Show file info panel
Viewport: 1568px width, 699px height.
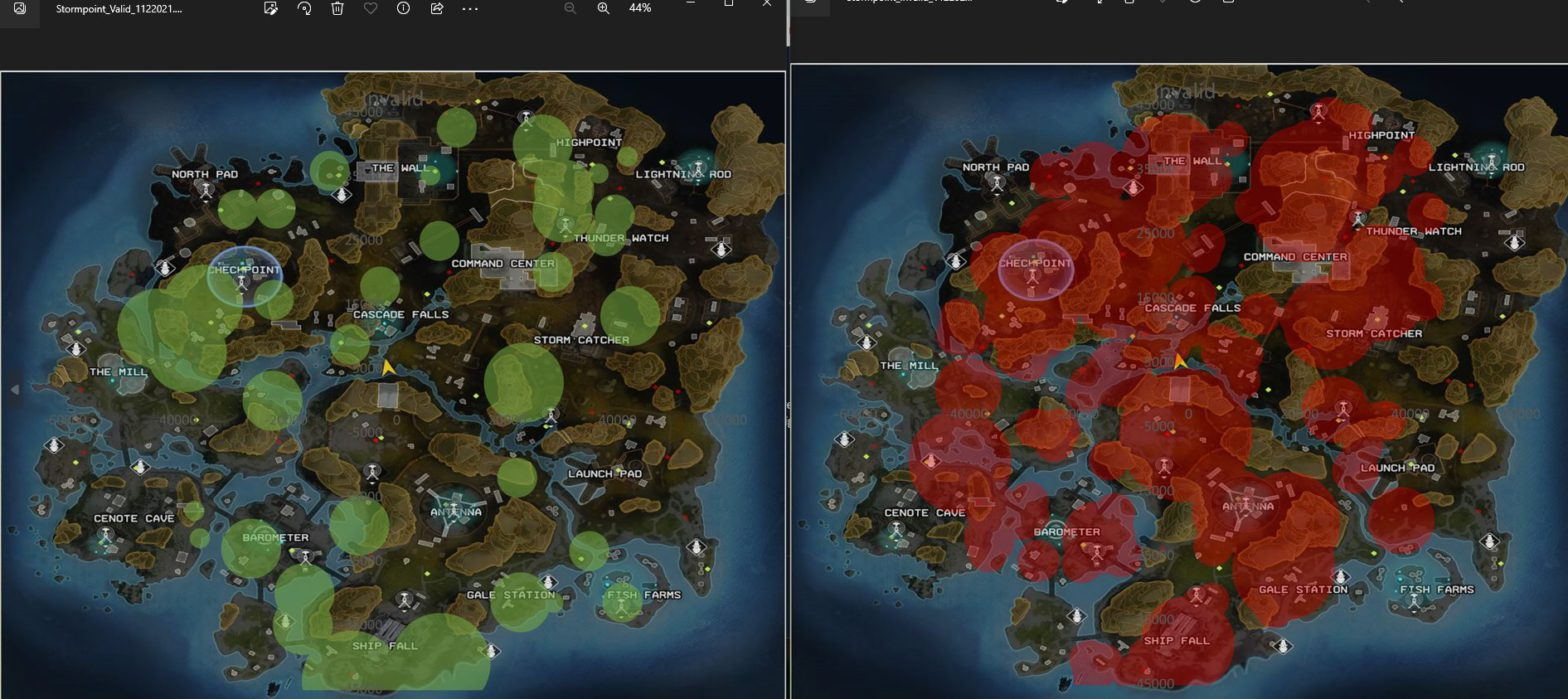[x=403, y=8]
